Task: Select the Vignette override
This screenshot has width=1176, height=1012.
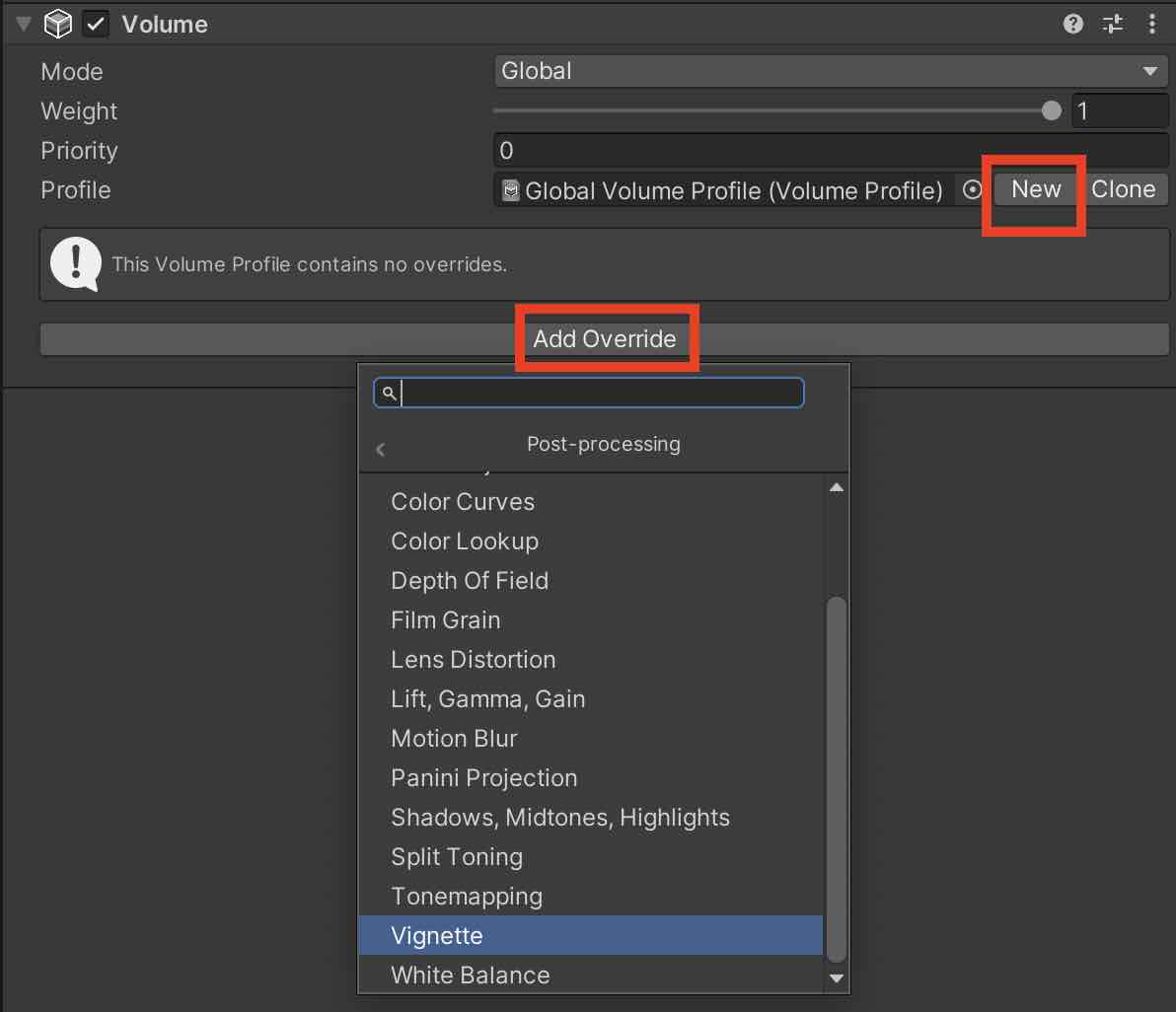Action: 435,935
